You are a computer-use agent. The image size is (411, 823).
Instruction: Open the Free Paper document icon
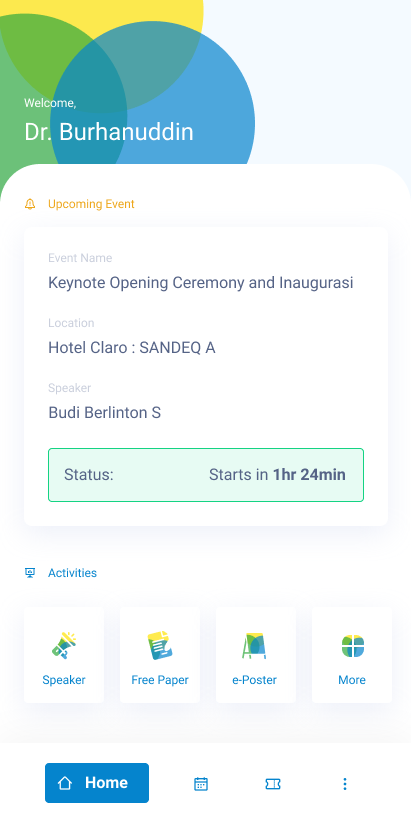tap(160, 646)
